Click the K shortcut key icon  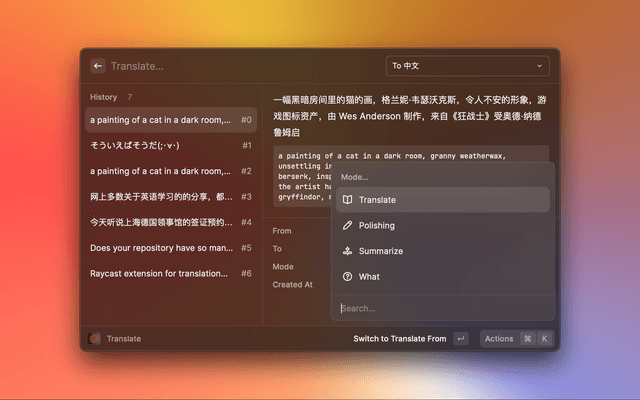[x=544, y=339]
